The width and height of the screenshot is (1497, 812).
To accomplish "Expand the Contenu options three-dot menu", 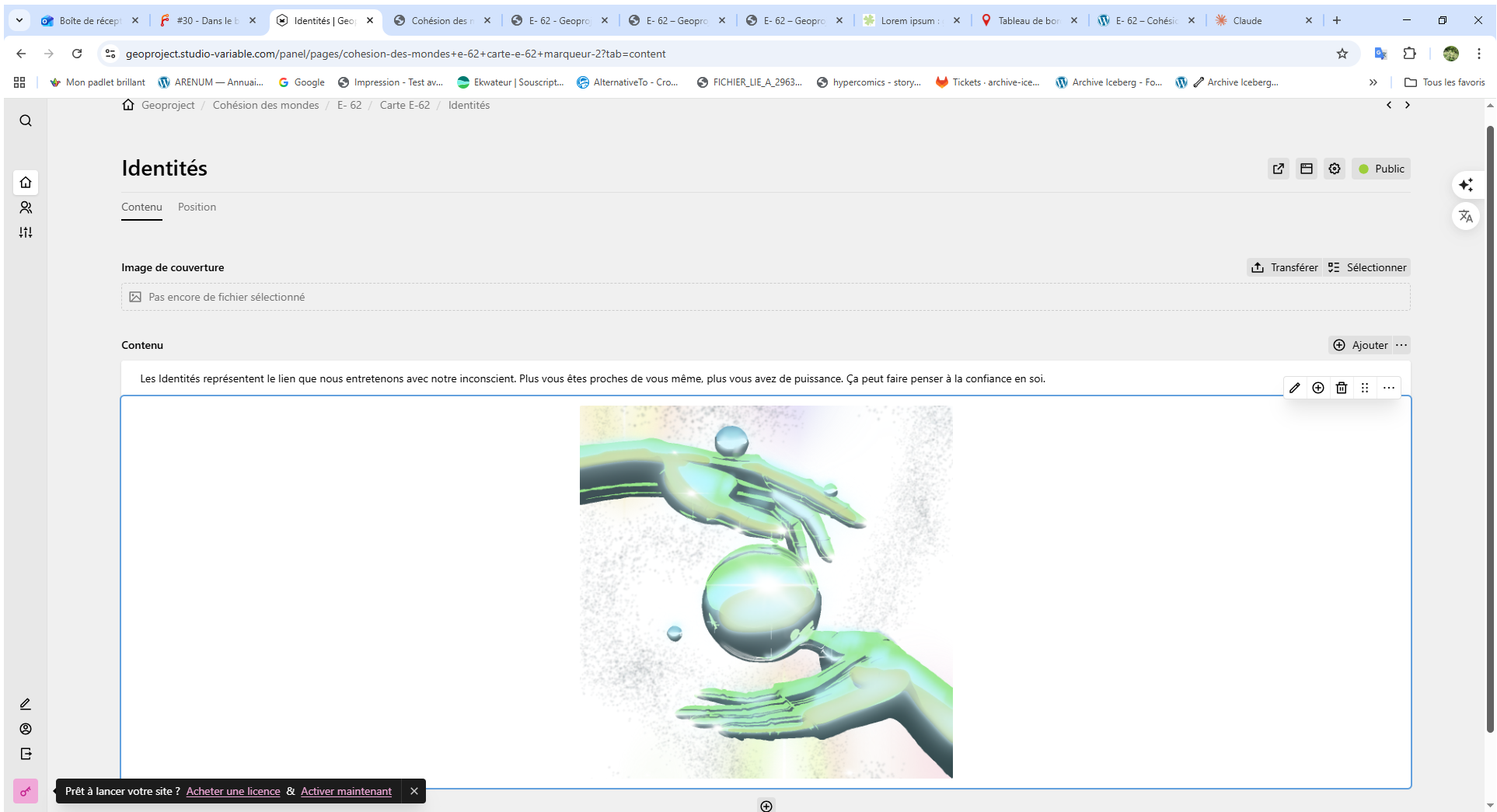I will pos(1401,345).
